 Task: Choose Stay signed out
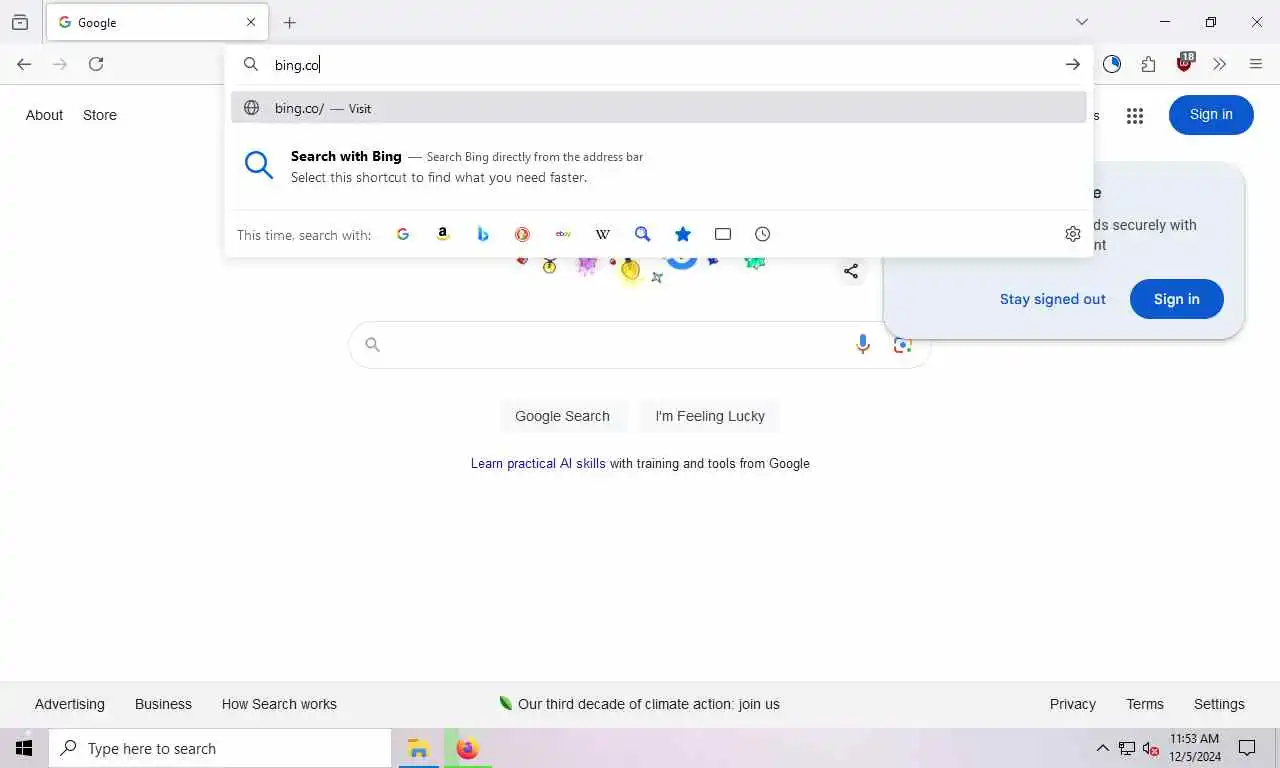tap(1053, 299)
